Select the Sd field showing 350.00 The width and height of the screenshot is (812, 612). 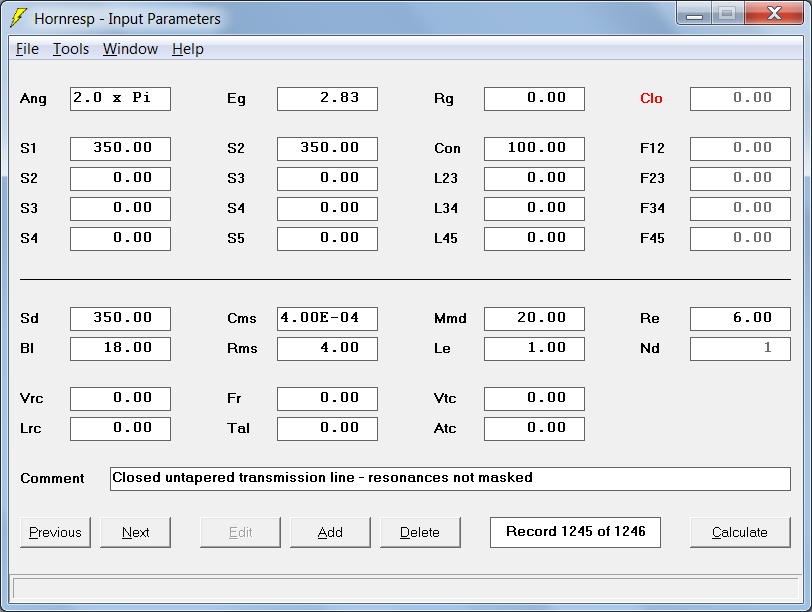(x=120, y=319)
